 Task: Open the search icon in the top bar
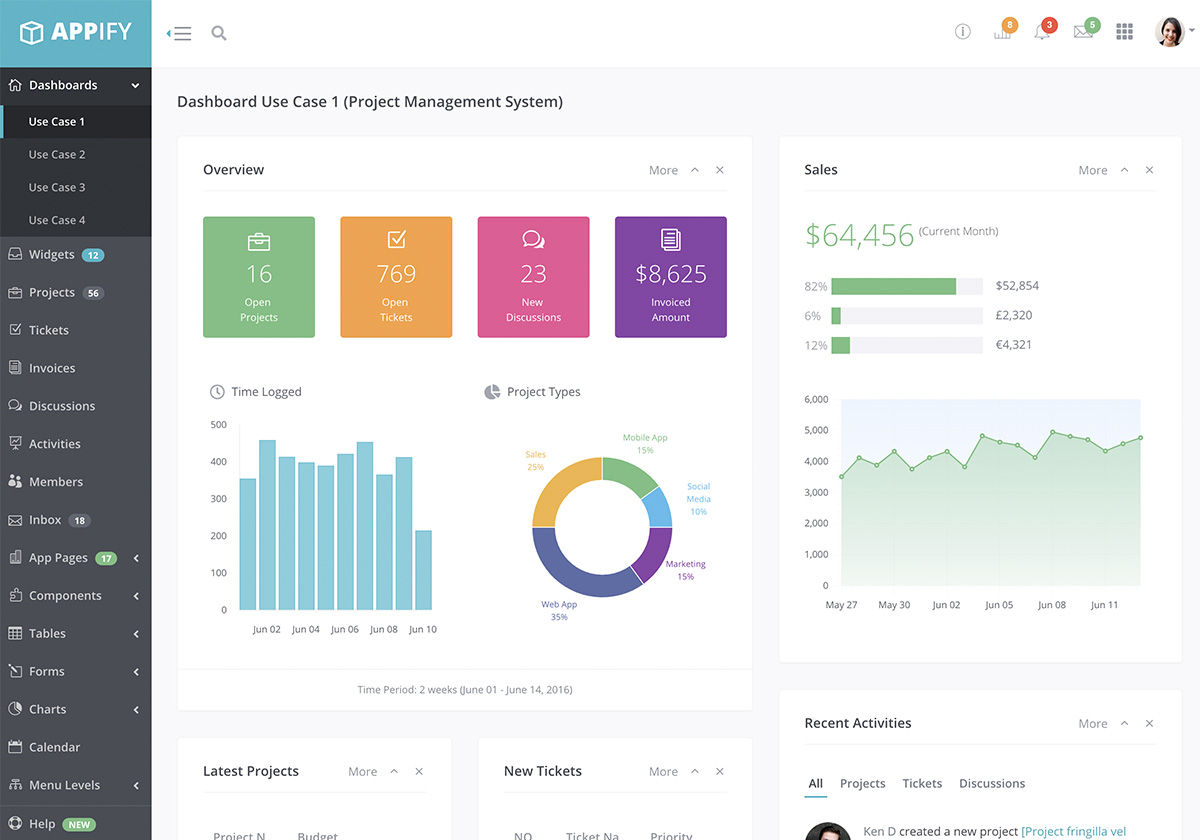tap(219, 32)
